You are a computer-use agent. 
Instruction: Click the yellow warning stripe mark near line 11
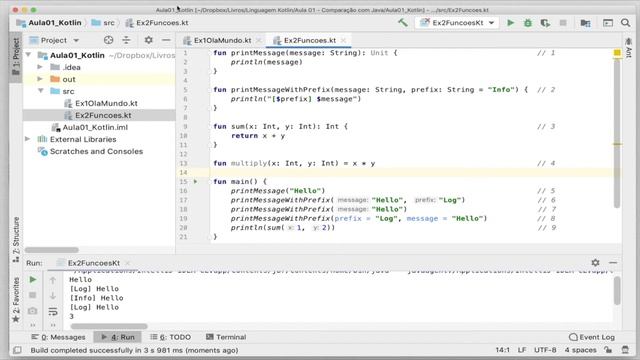pos(617,144)
